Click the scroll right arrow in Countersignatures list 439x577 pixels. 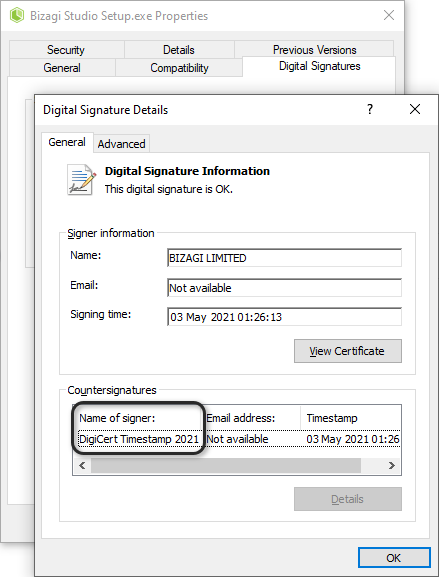(x=392, y=466)
